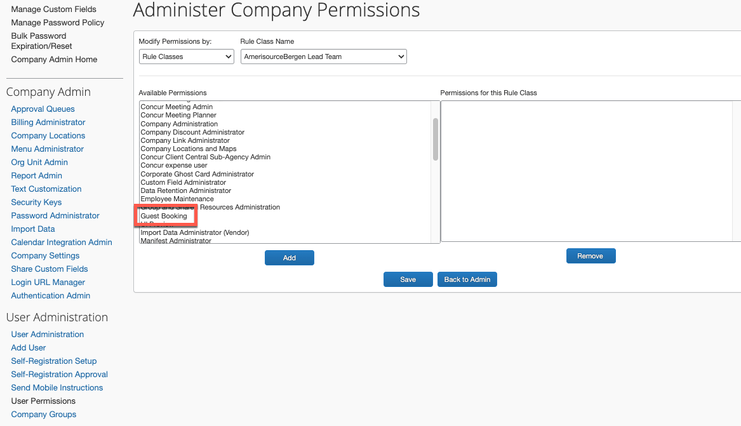Select Concur Meeting Planner permission
This screenshot has height=426, width=741.
coord(178,115)
